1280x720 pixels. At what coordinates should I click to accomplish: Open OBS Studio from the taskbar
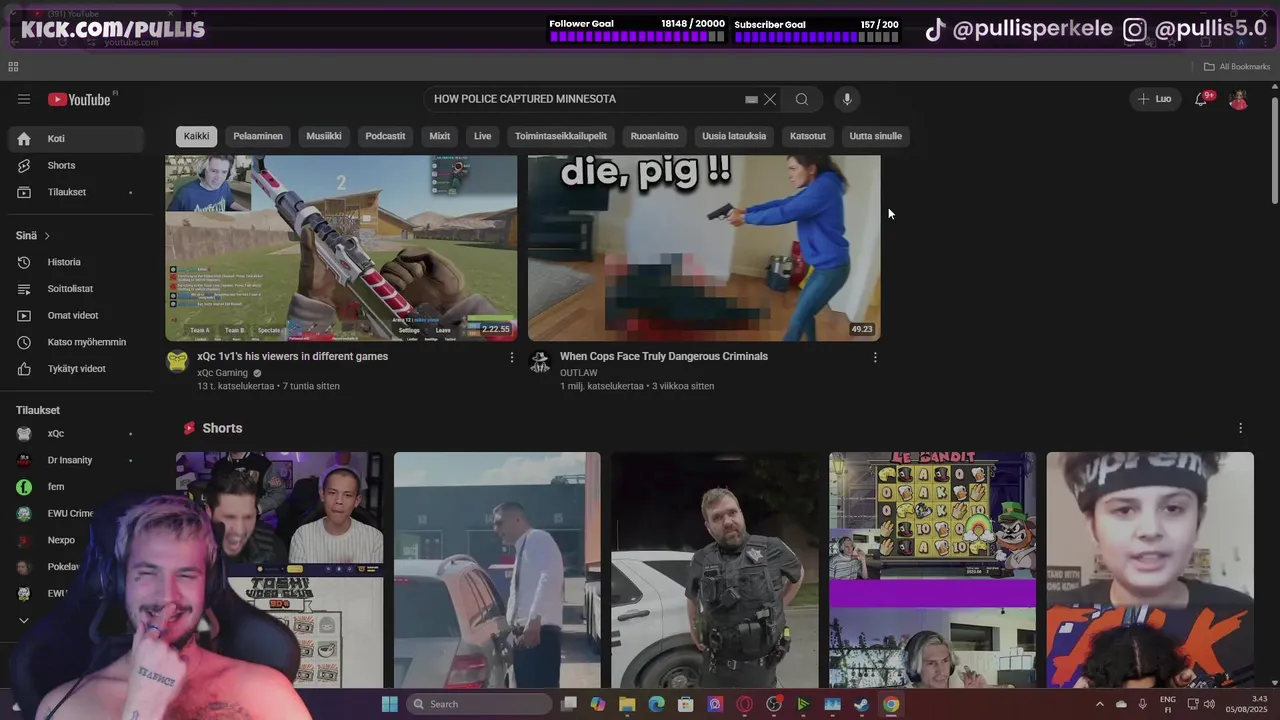click(774, 704)
